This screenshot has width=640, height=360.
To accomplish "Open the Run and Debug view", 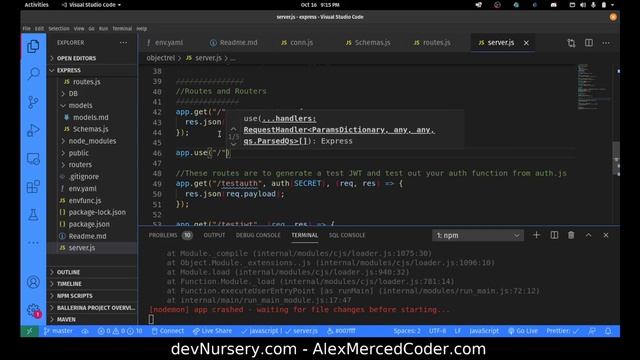I will (33, 130).
